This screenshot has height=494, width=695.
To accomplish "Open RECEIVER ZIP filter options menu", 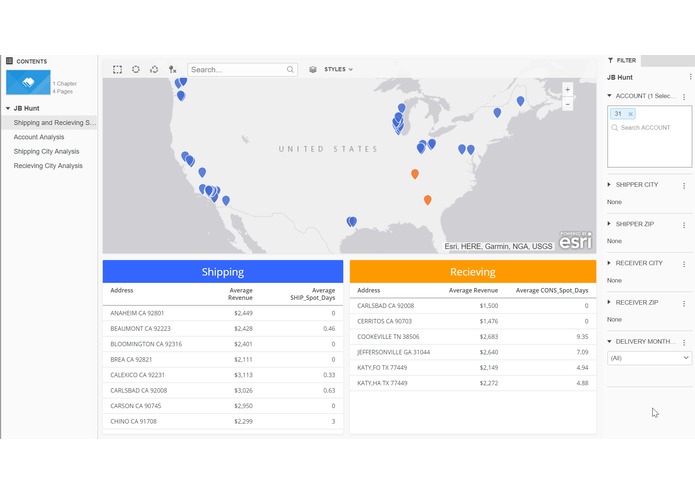I will (684, 303).
